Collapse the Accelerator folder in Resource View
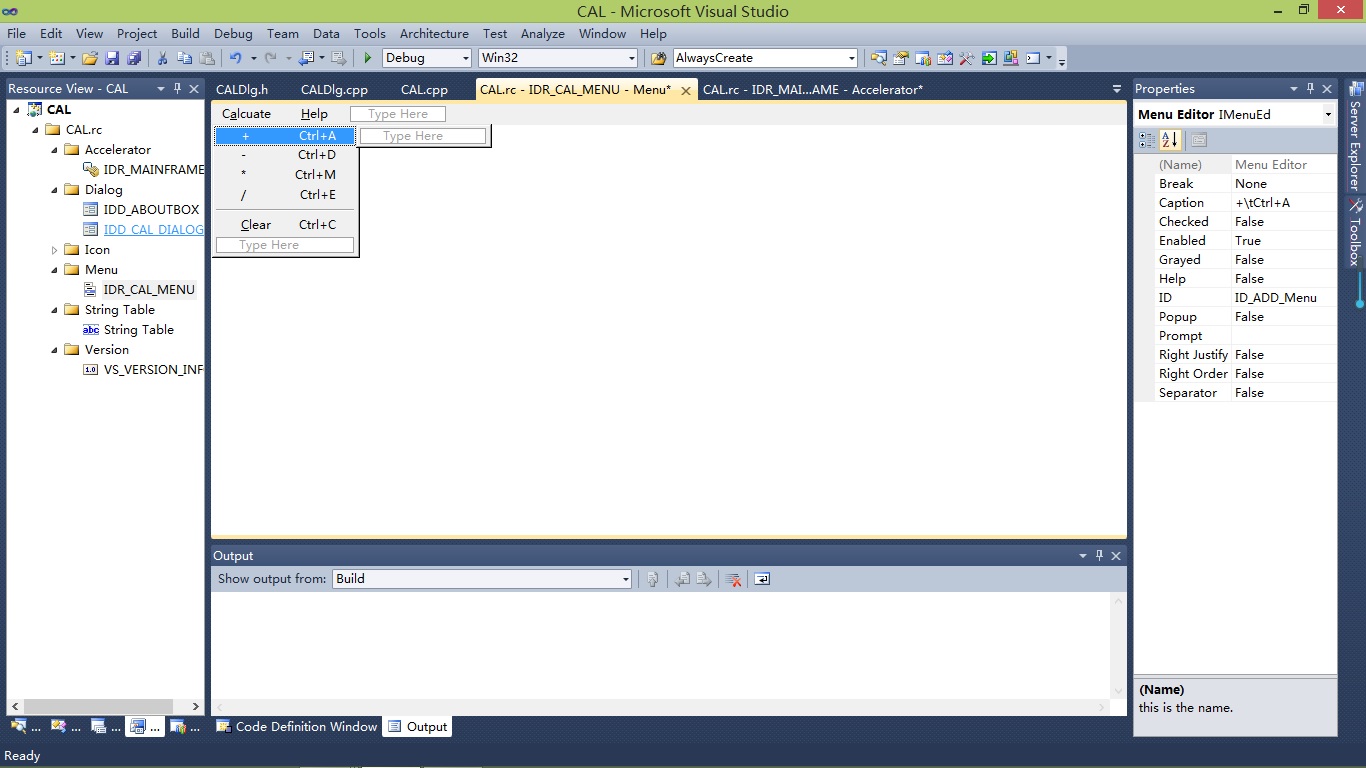This screenshot has width=1366, height=768. [55, 150]
